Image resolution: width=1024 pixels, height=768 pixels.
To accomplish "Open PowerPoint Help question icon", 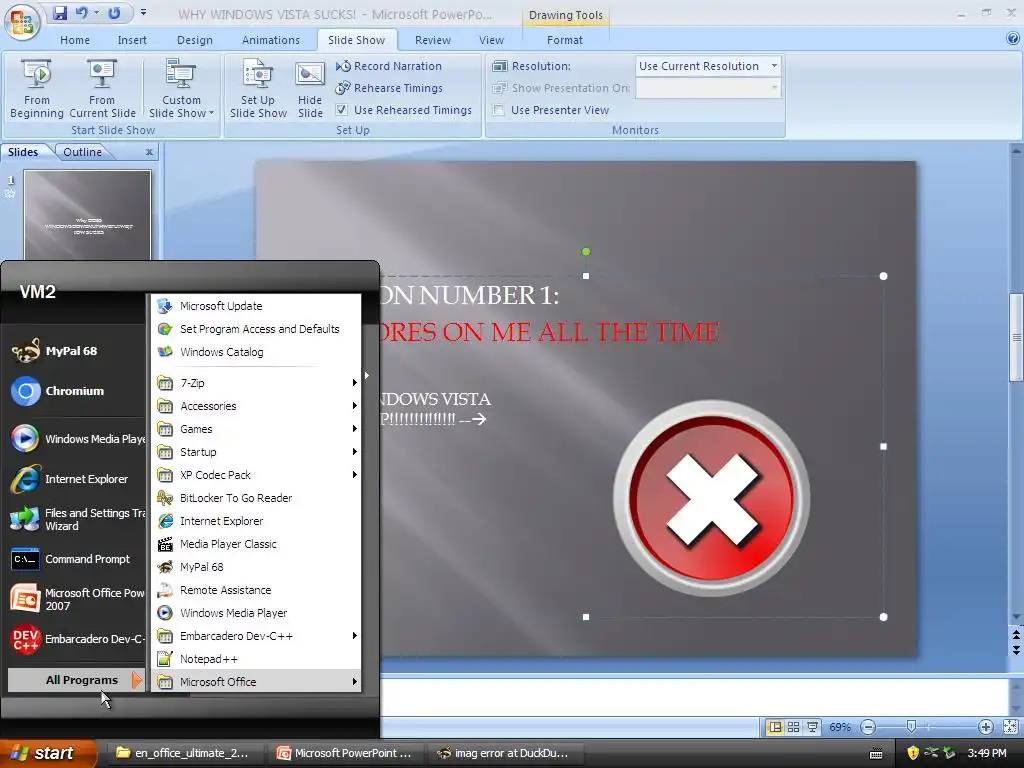I will (x=1013, y=39).
